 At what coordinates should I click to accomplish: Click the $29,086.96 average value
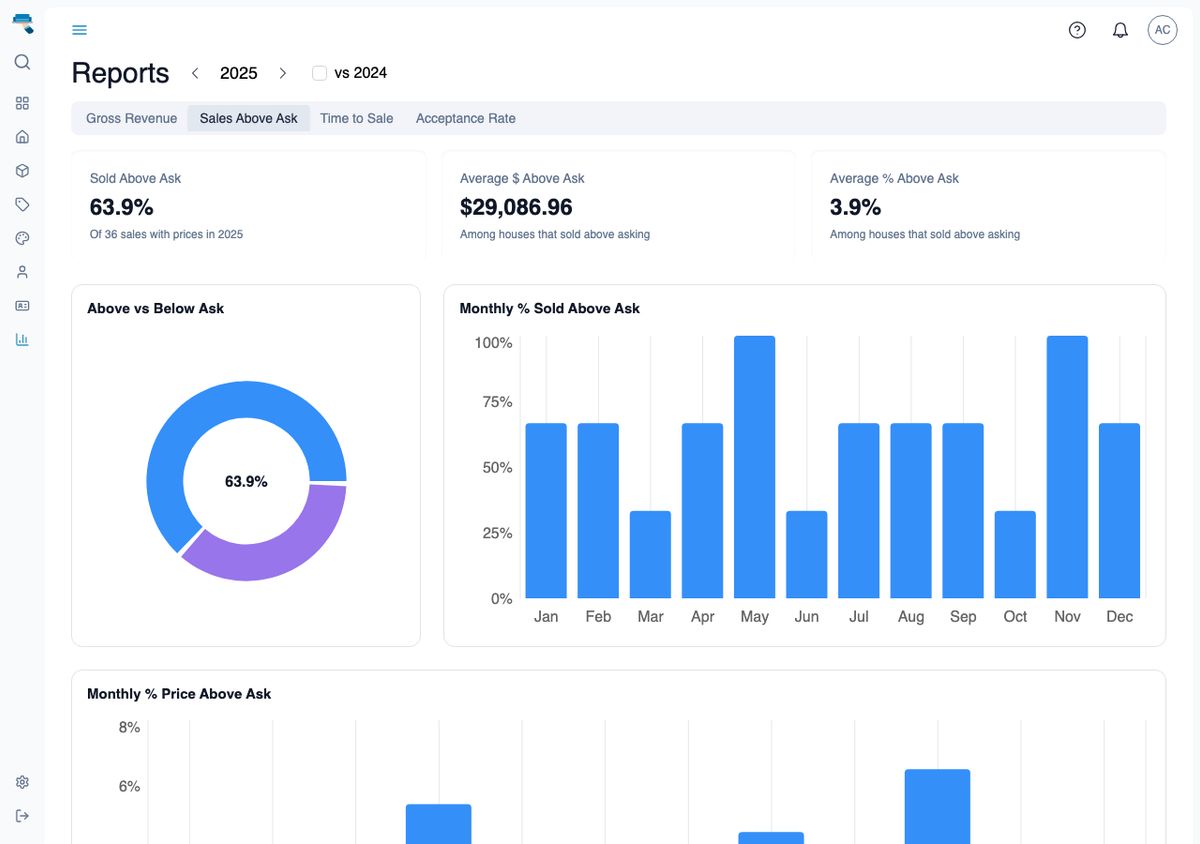click(x=516, y=207)
